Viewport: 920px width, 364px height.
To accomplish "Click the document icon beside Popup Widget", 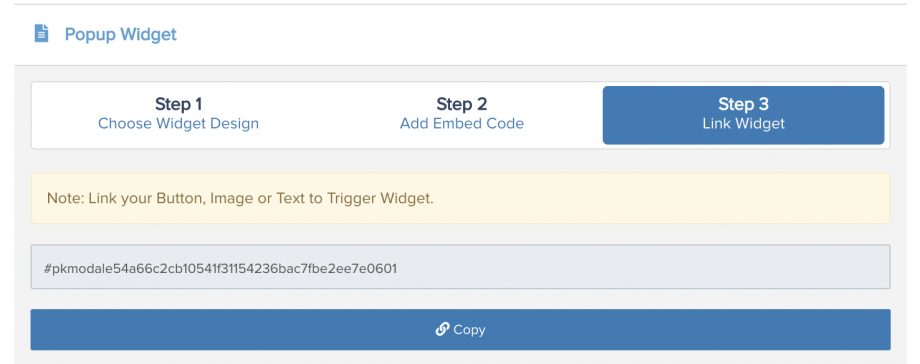I will [x=41, y=33].
